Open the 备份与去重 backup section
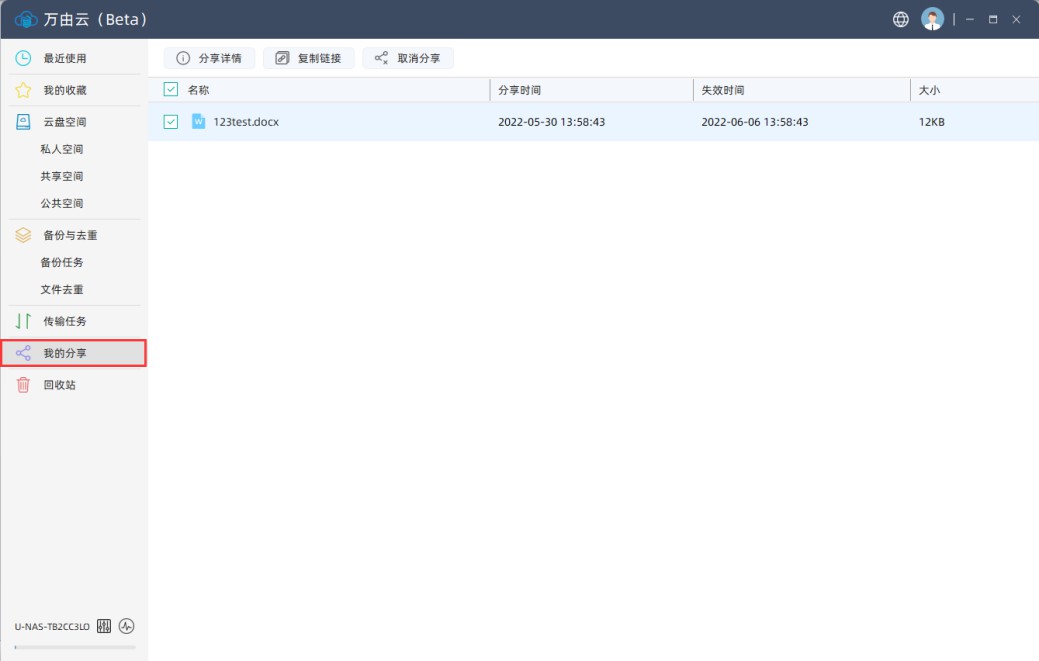The width and height of the screenshot is (1039, 661). point(67,235)
